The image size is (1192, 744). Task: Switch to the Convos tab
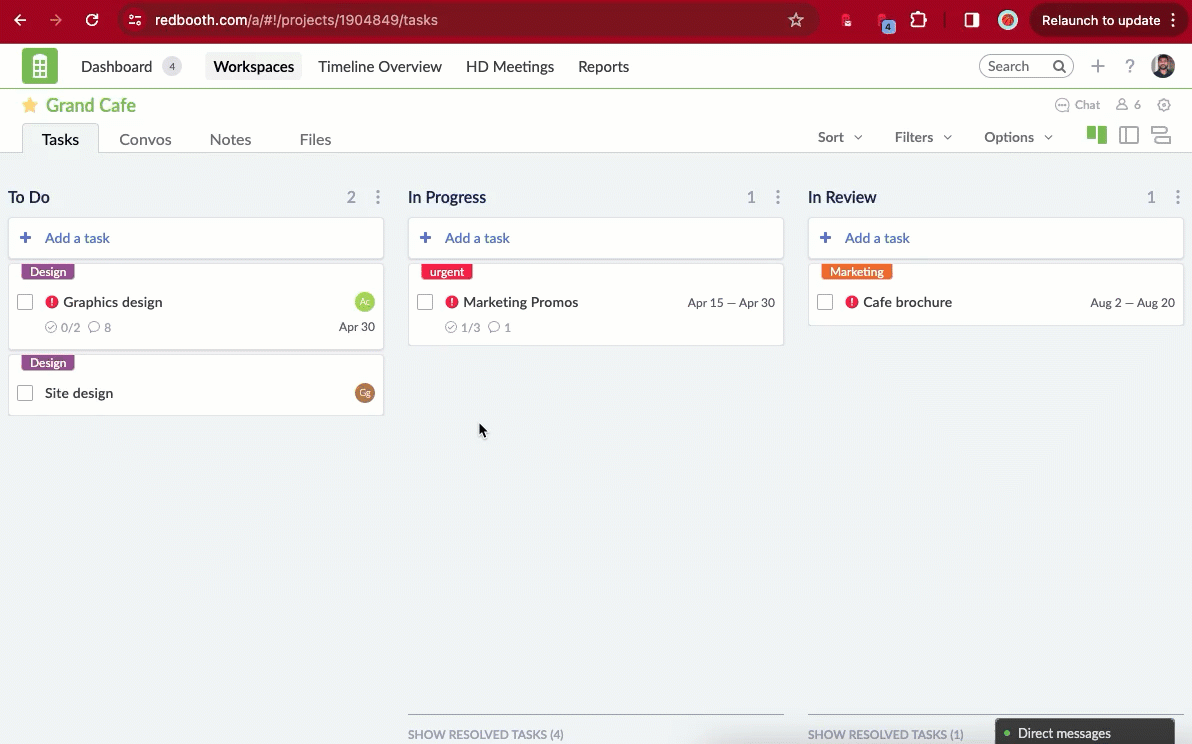[x=145, y=139]
